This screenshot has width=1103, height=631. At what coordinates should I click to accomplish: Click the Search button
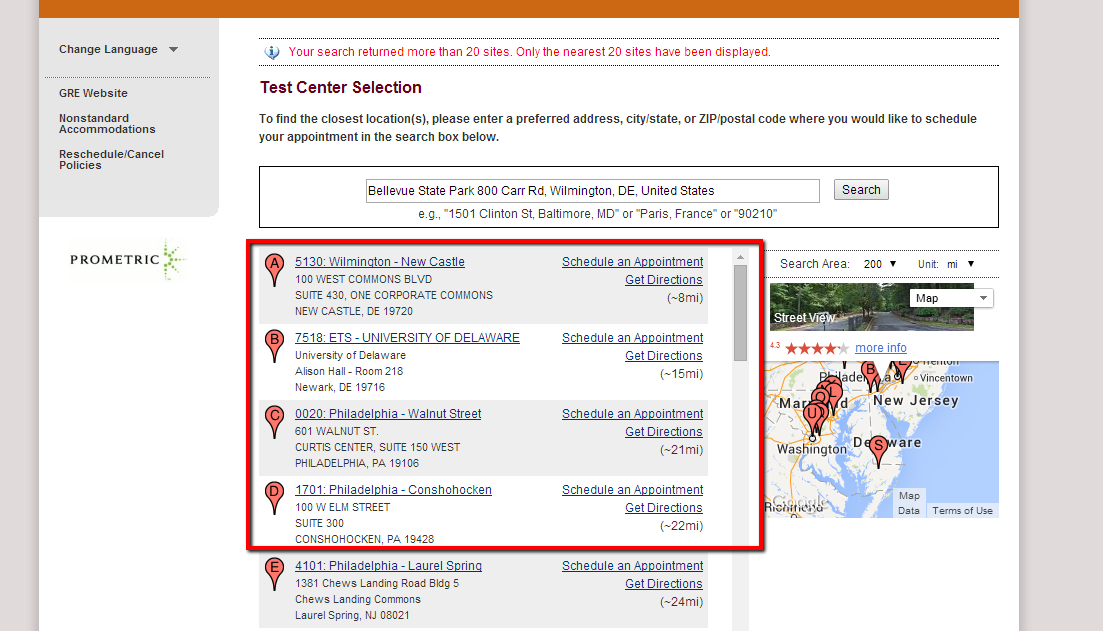pos(861,190)
